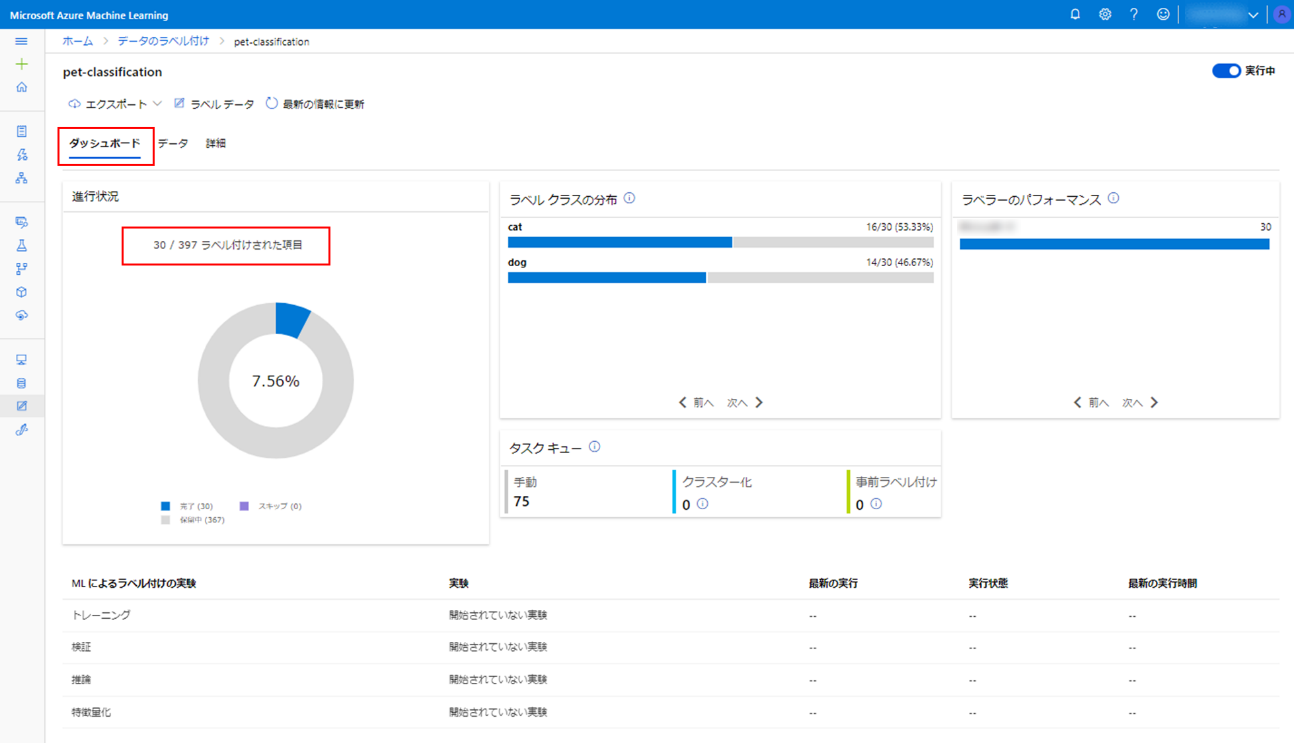This screenshot has width=1294, height=743.
Task: Open ホーム breadcrumb link
Action: pyautogui.click(x=77, y=41)
